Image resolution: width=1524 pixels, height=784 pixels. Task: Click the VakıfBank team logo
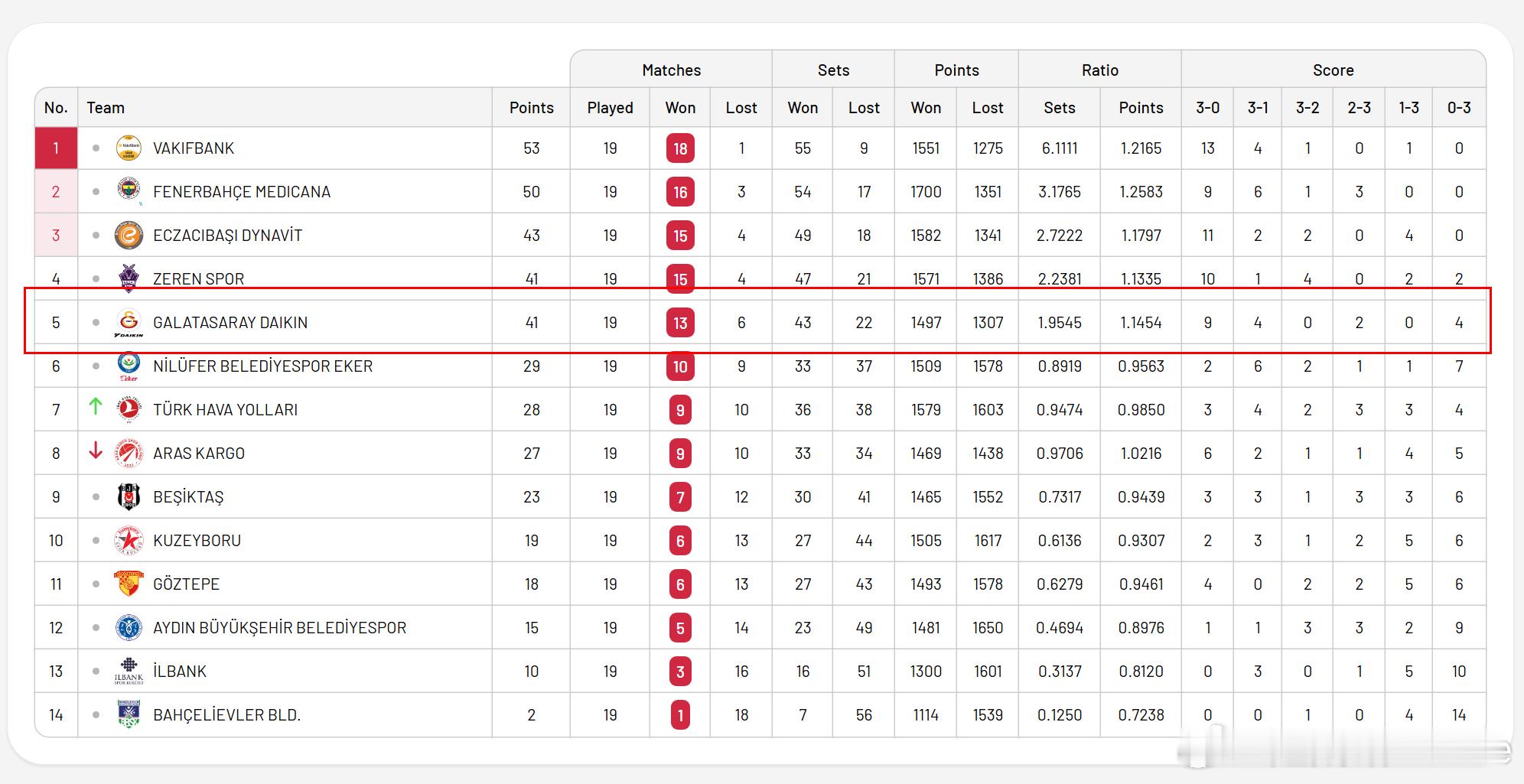coord(129,148)
